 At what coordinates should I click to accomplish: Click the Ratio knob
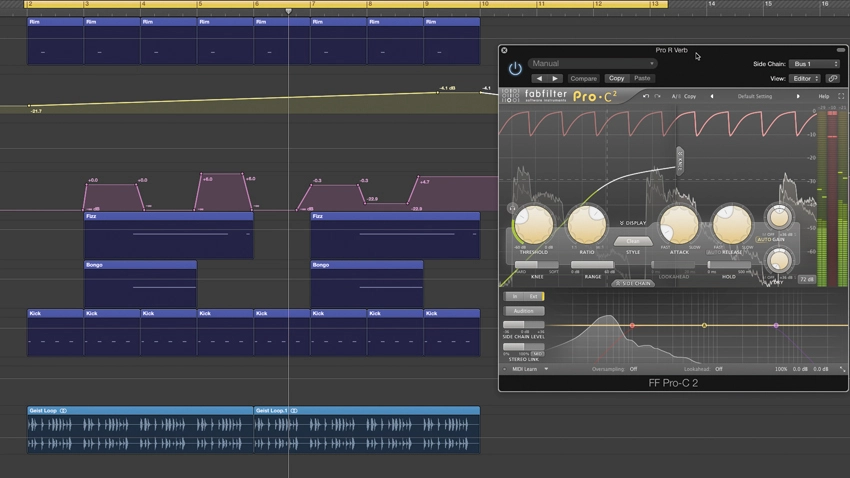tap(587, 224)
